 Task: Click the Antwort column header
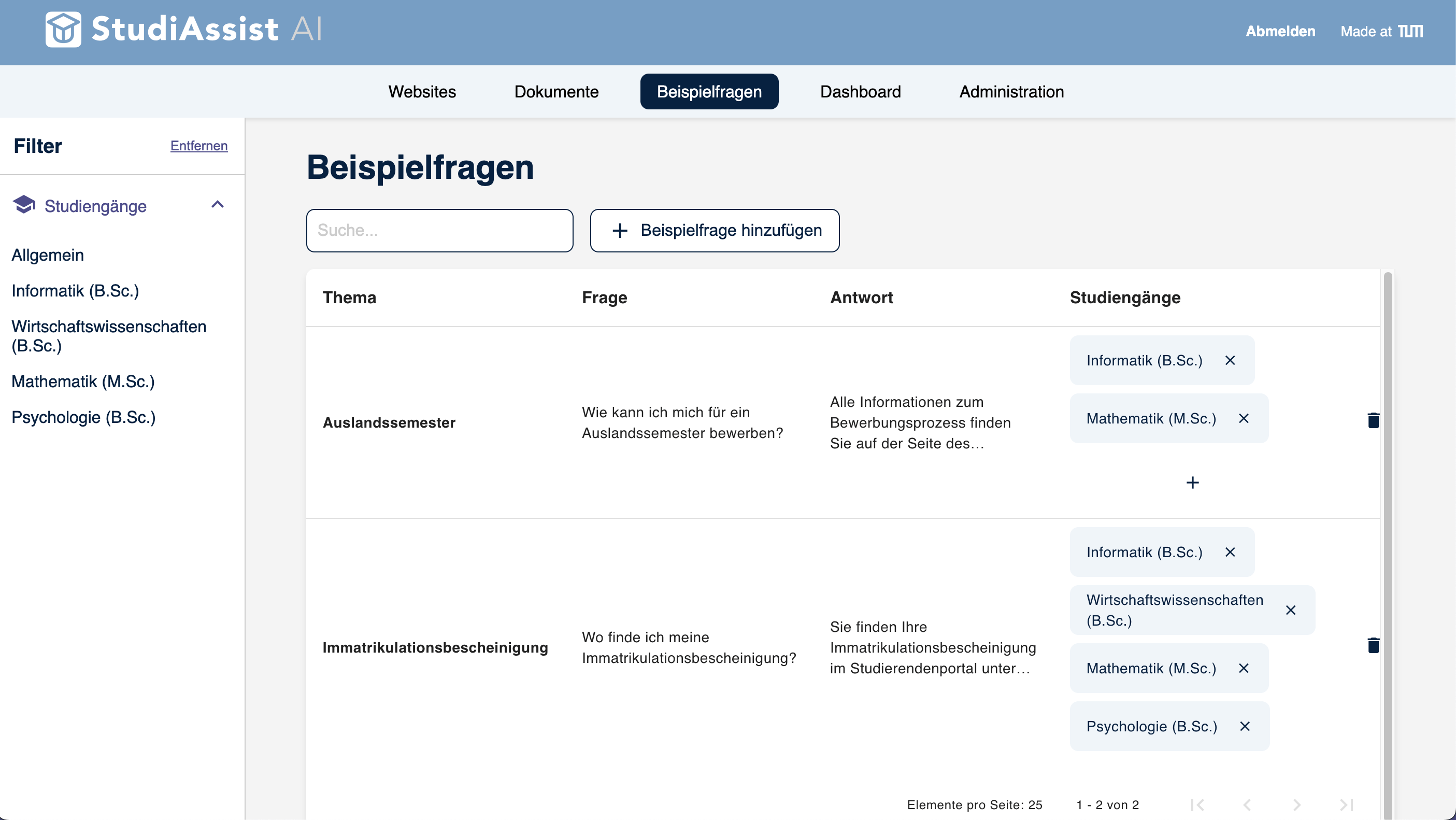click(861, 298)
